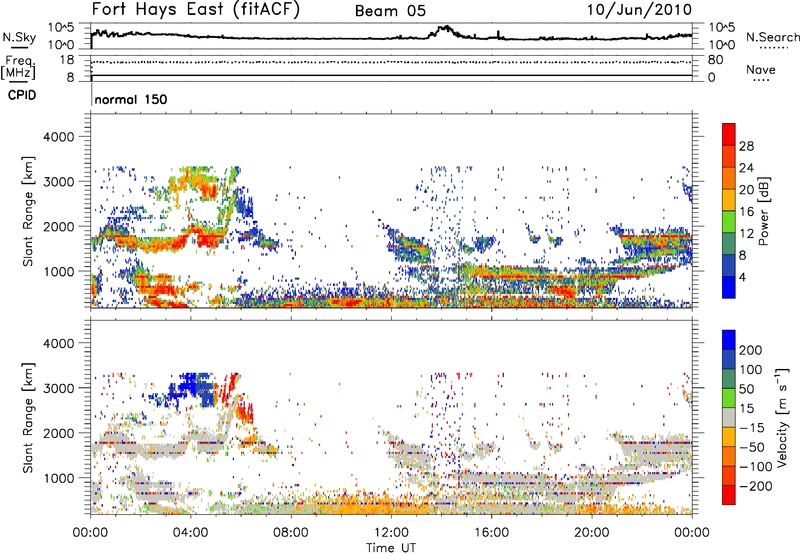Select the 4000 tick on the power panel
This screenshot has height=554, width=800.
click(58, 137)
